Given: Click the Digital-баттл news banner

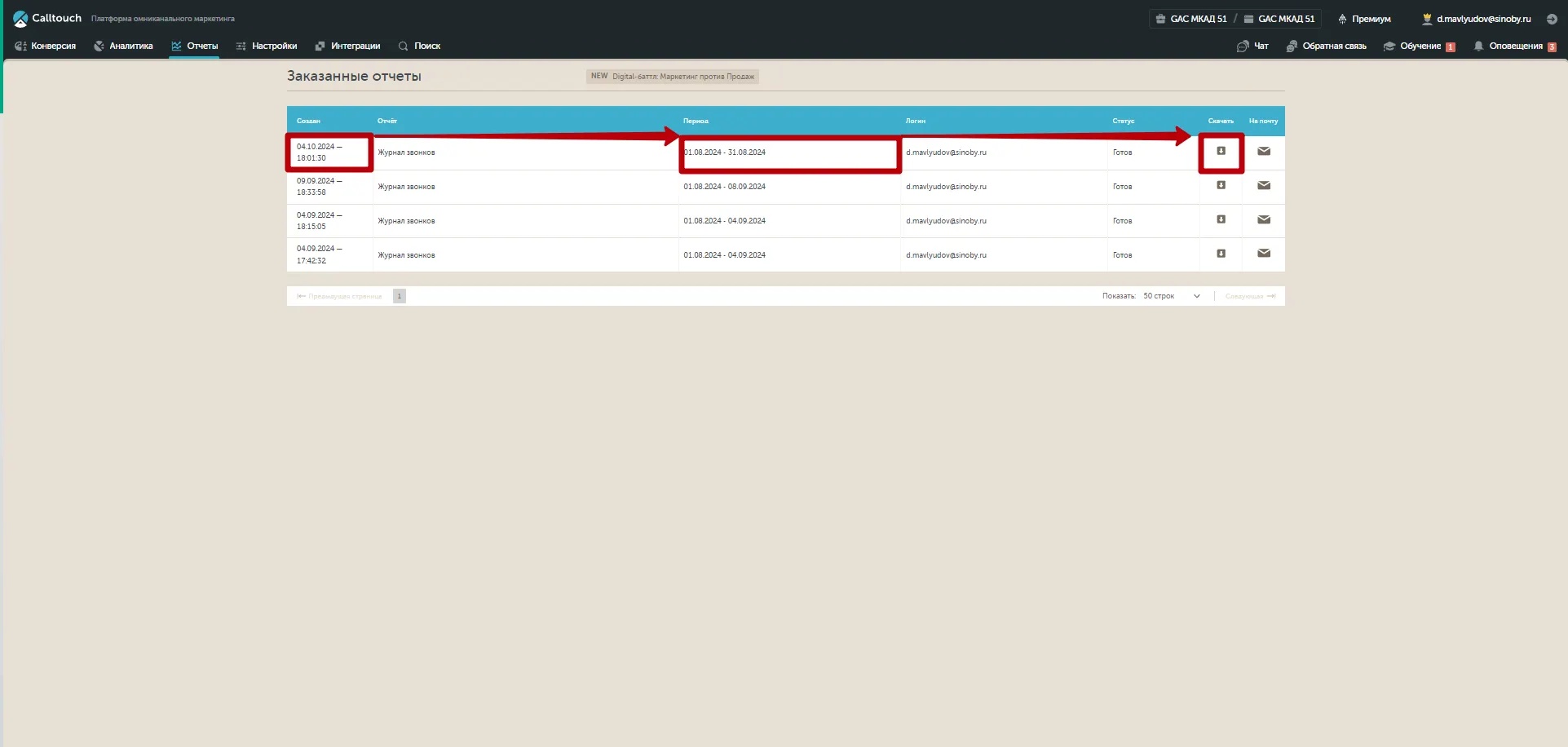Looking at the screenshot, I should 672,77.
